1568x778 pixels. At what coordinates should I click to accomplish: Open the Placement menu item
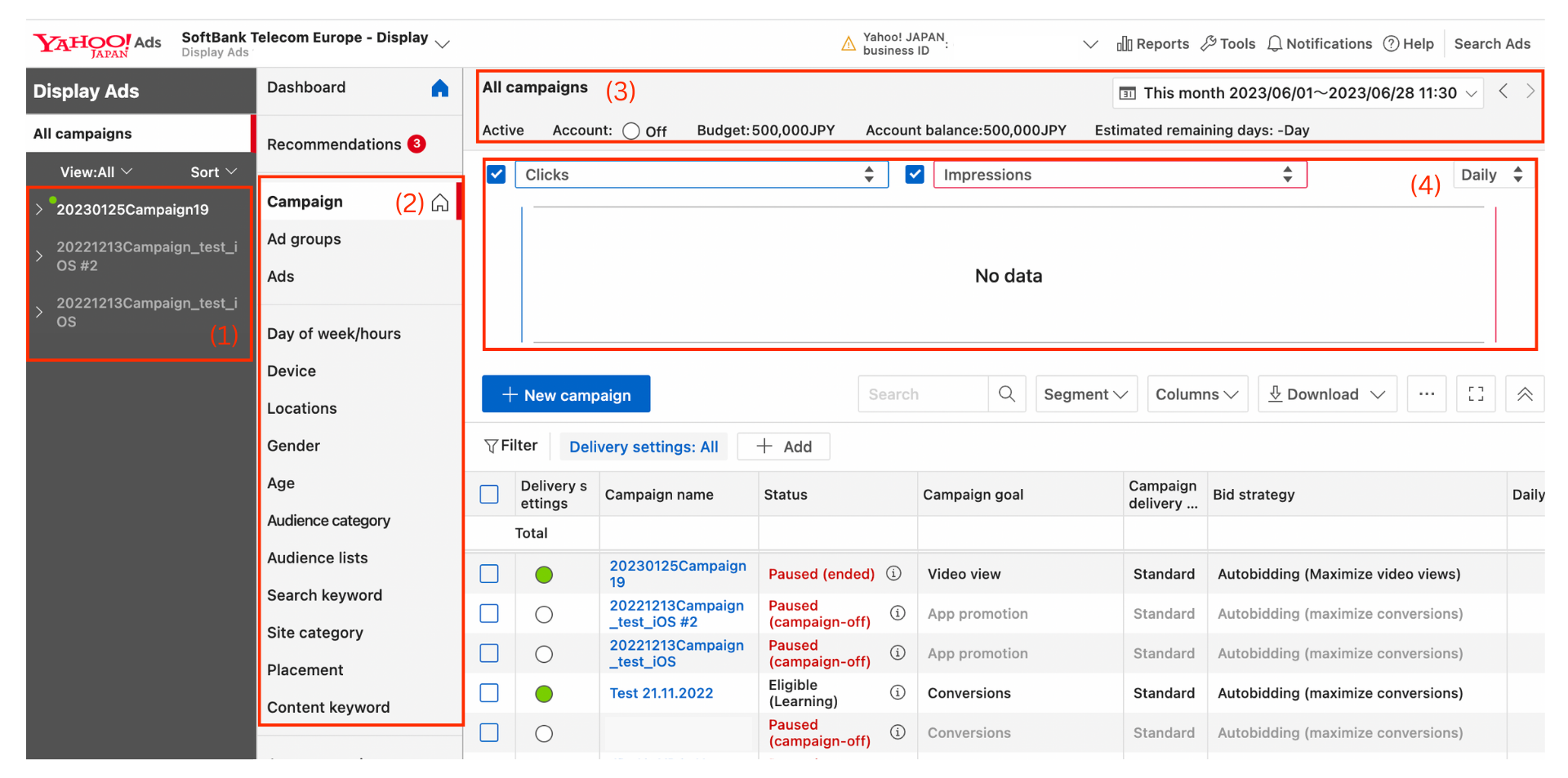pyautogui.click(x=305, y=669)
